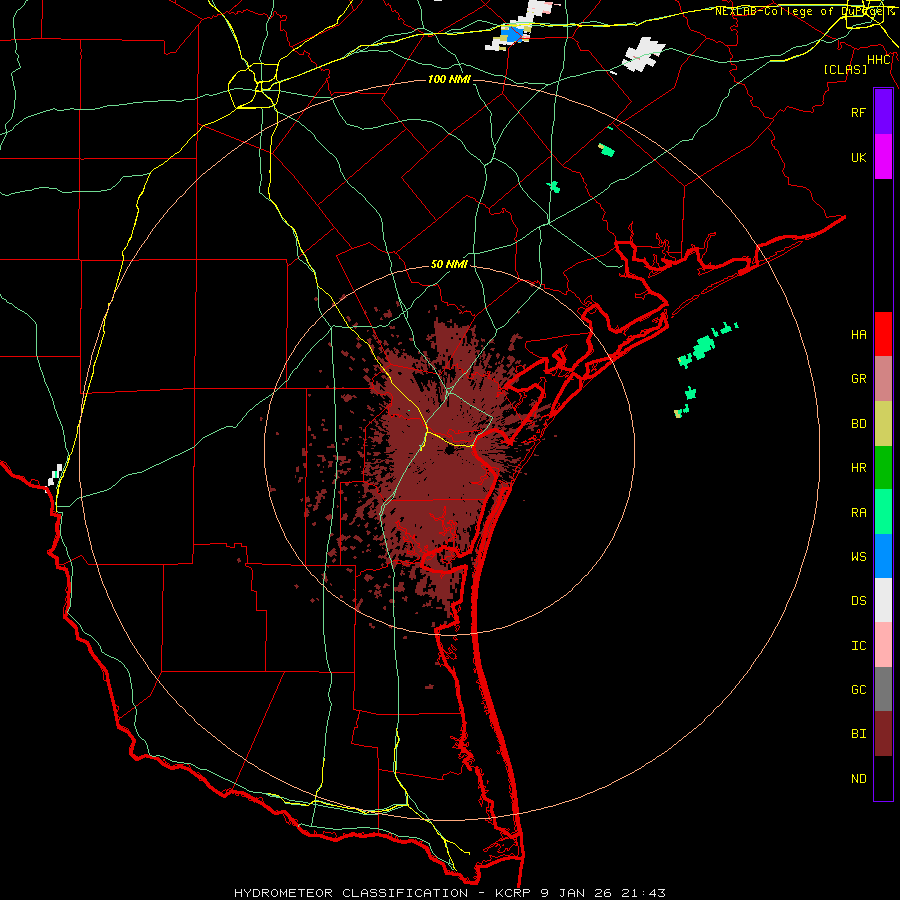Click the WS legend label
Viewport: 900px width, 900px height.
[x=858, y=556]
